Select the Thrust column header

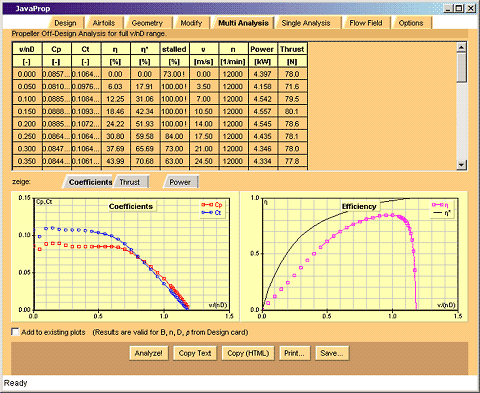292,49
